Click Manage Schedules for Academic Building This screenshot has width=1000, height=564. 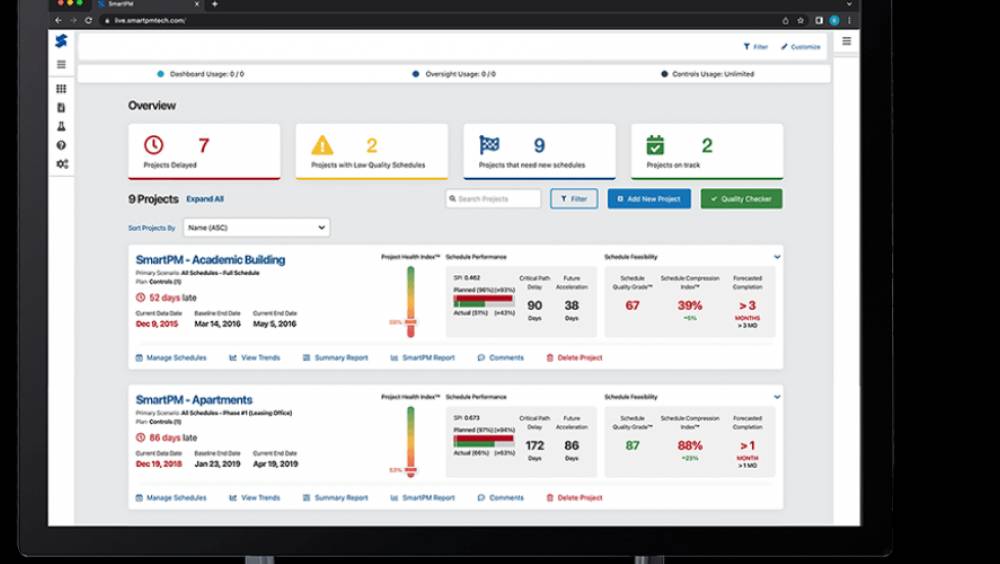coord(171,358)
